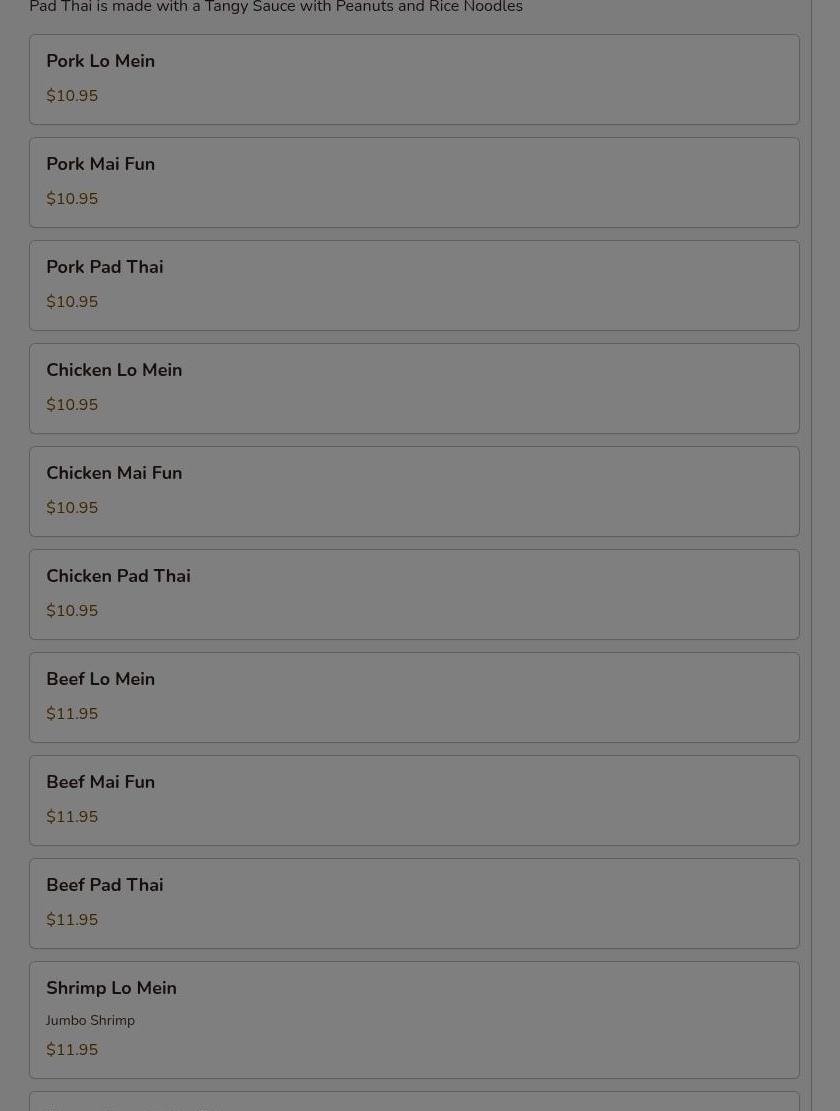Click the Pork Lo Mein $10.95 price

coord(72,96)
